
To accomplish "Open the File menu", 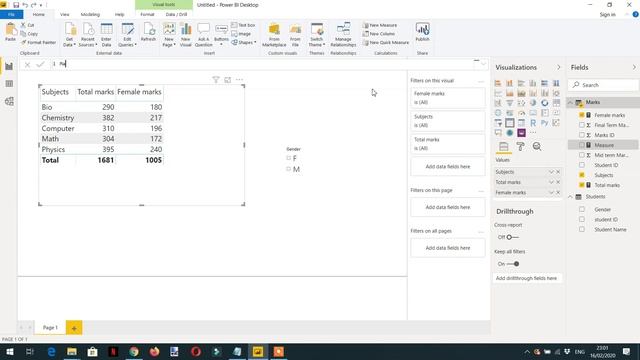I will (11, 14).
